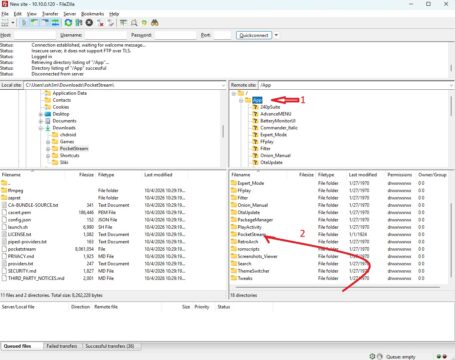Sort remote list by Last modified column

[363, 175]
